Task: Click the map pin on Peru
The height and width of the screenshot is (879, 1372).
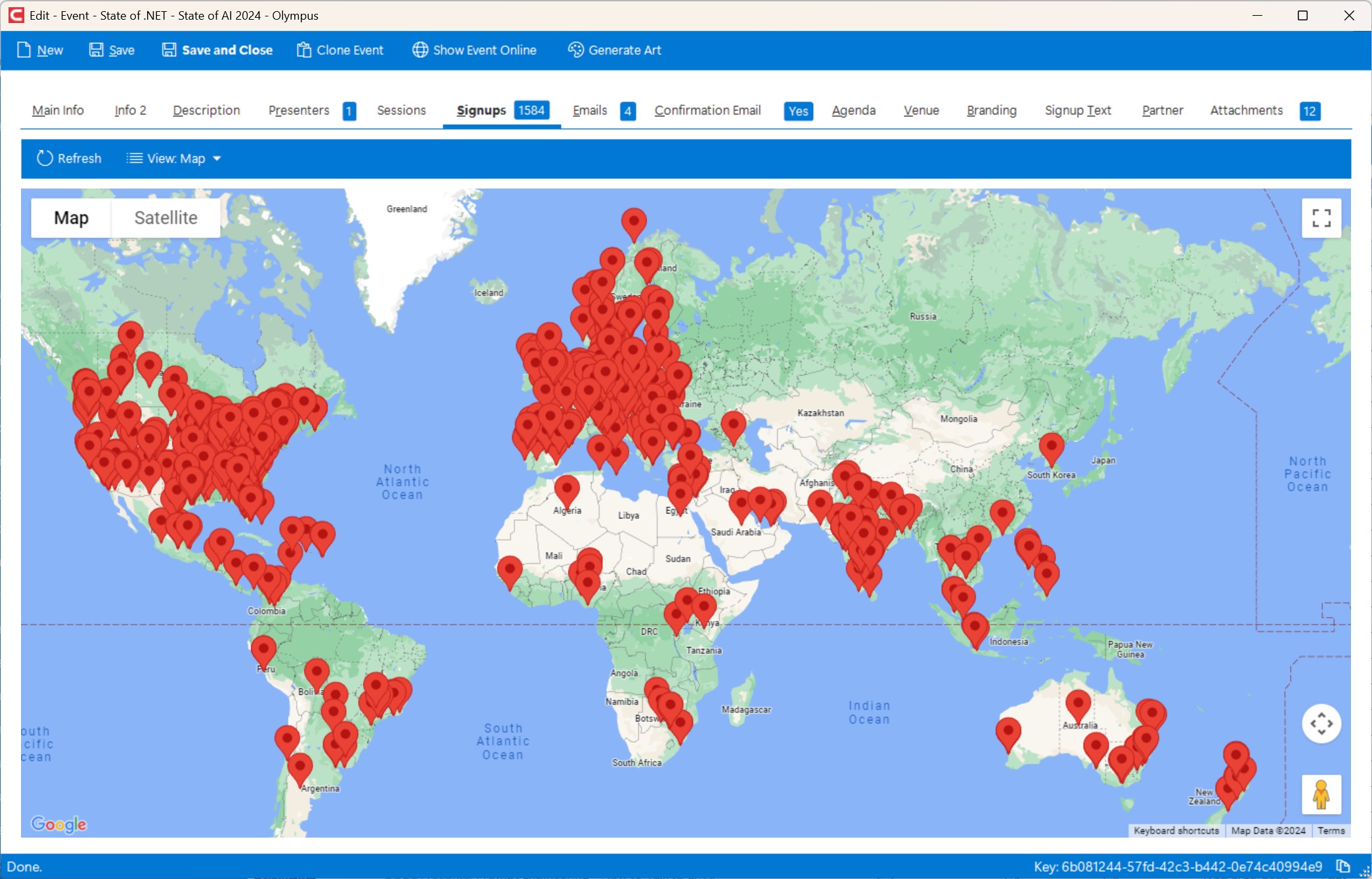Action: tap(263, 652)
